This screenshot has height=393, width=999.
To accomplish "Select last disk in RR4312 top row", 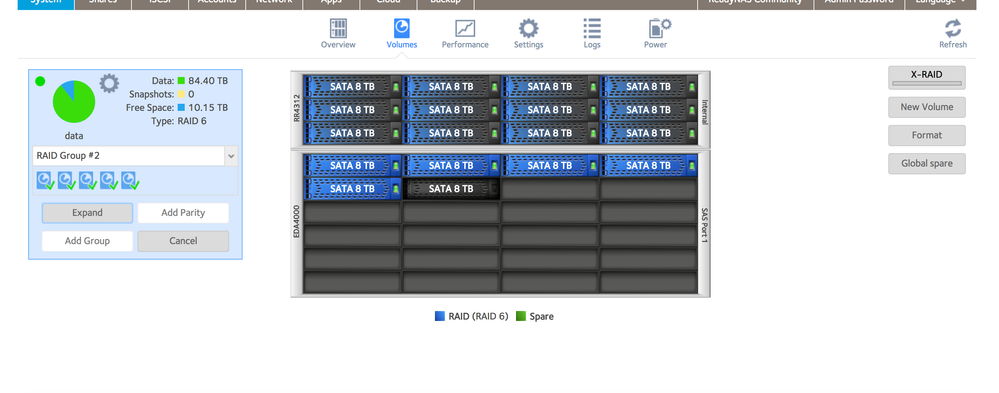I will pyautogui.click(x=649, y=87).
